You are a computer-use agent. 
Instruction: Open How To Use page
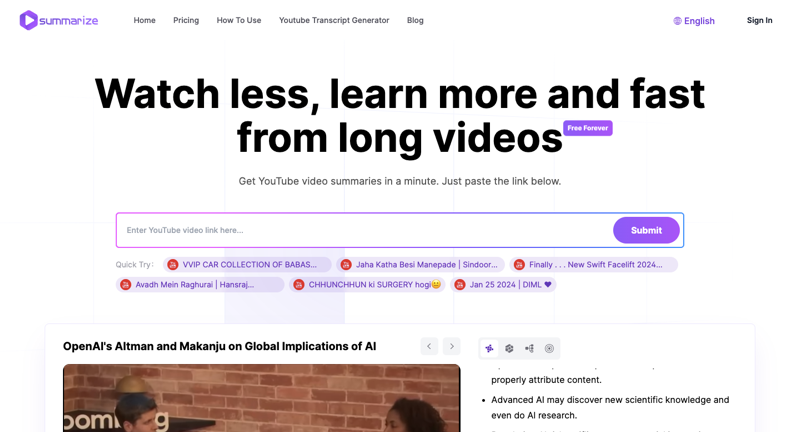239,20
